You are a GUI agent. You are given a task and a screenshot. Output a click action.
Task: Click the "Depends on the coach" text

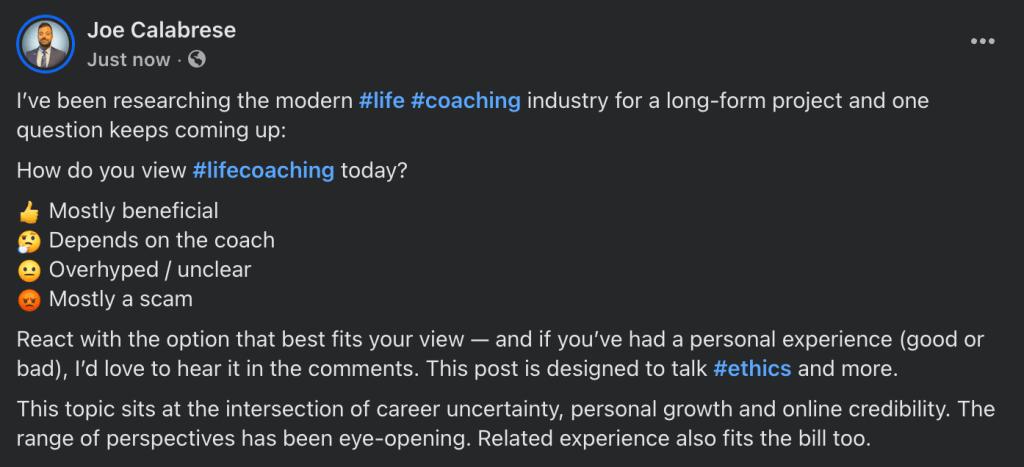click(161, 241)
